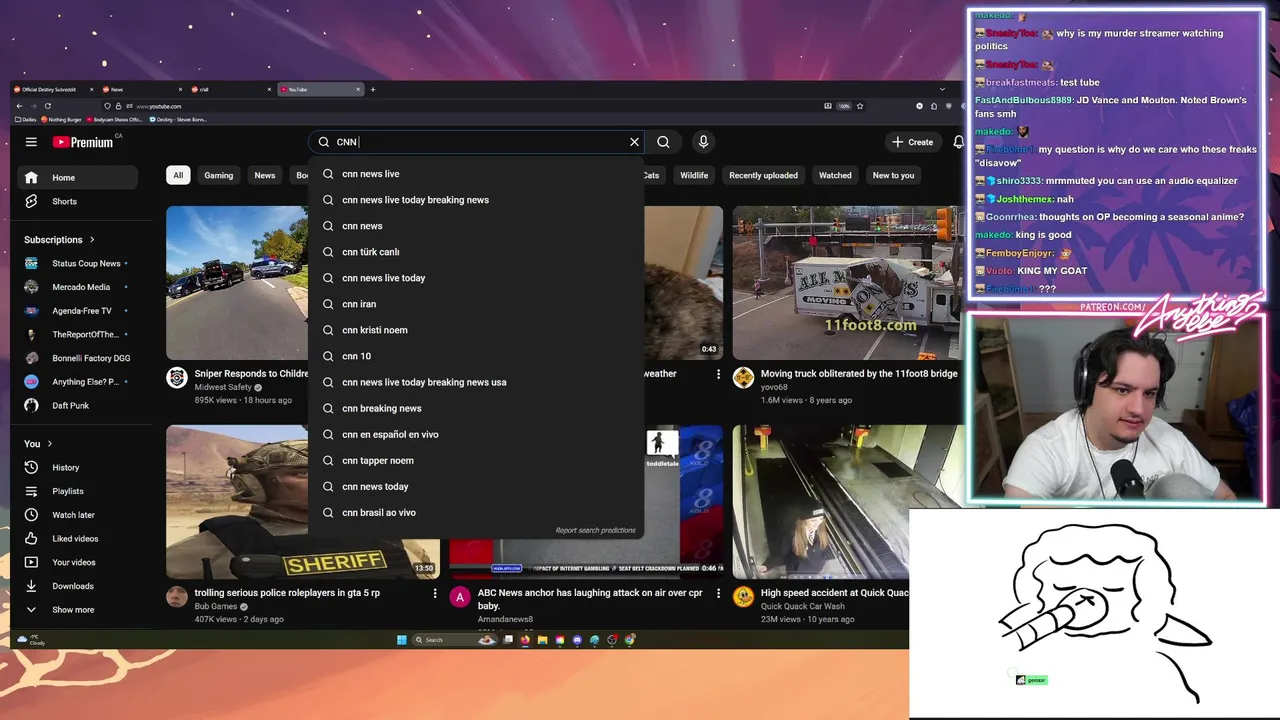Open Liked videos in the sidebar

pos(76,539)
